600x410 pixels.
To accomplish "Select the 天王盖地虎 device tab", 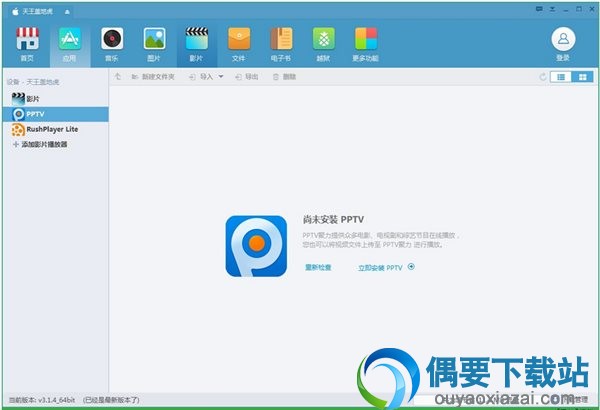I will tap(38, 12).
